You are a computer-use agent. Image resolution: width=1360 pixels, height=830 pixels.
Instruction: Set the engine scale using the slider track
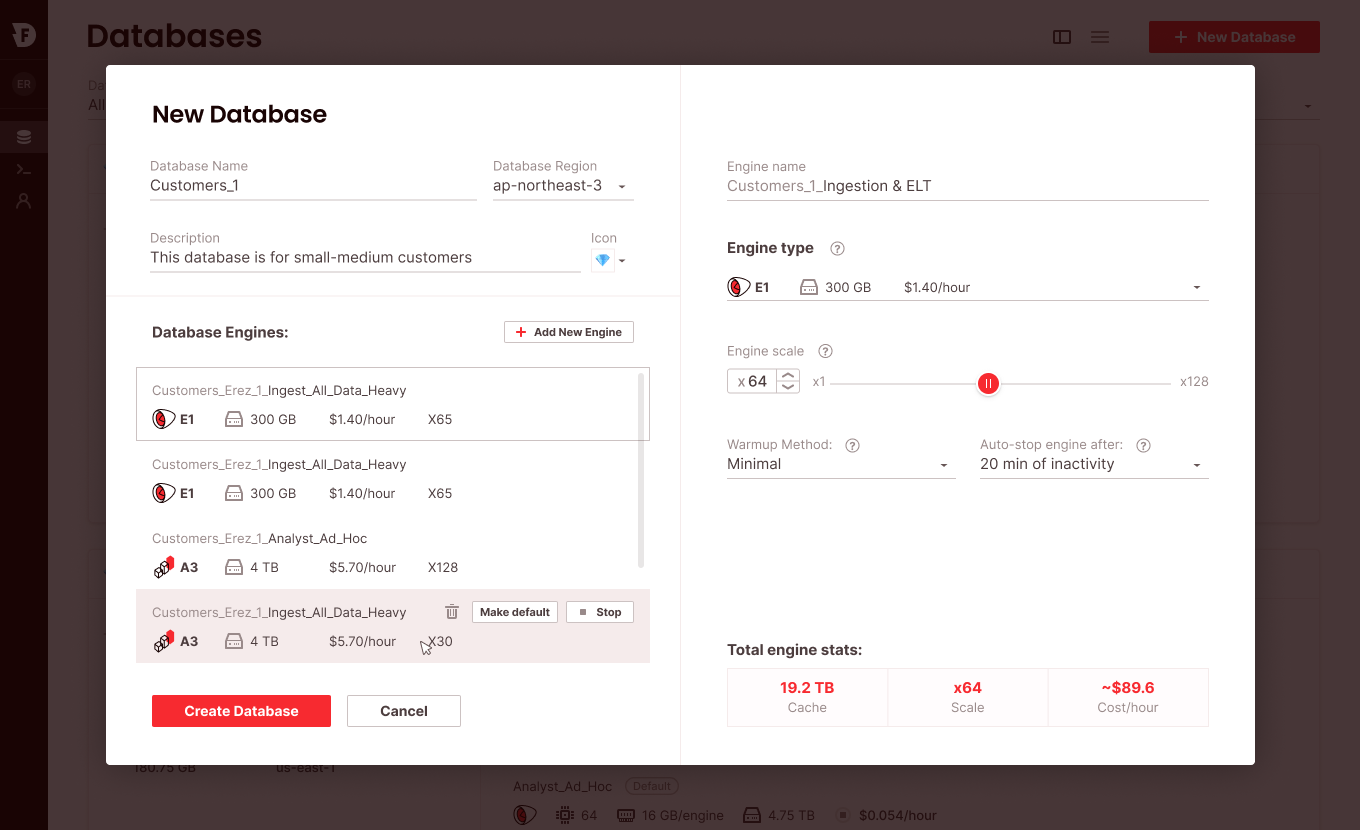(x=1080, y=383)
